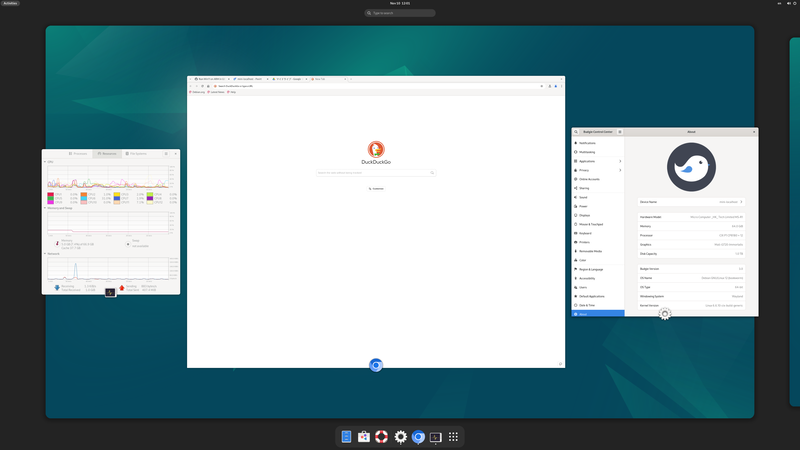
Task: Click the DuckDuckGo search box
Action: tap(376, 173)
